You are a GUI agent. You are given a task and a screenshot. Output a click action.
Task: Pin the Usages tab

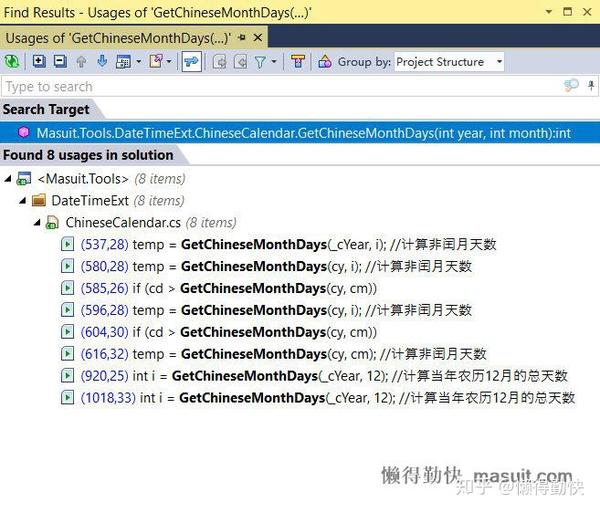(x=241, y=37)
